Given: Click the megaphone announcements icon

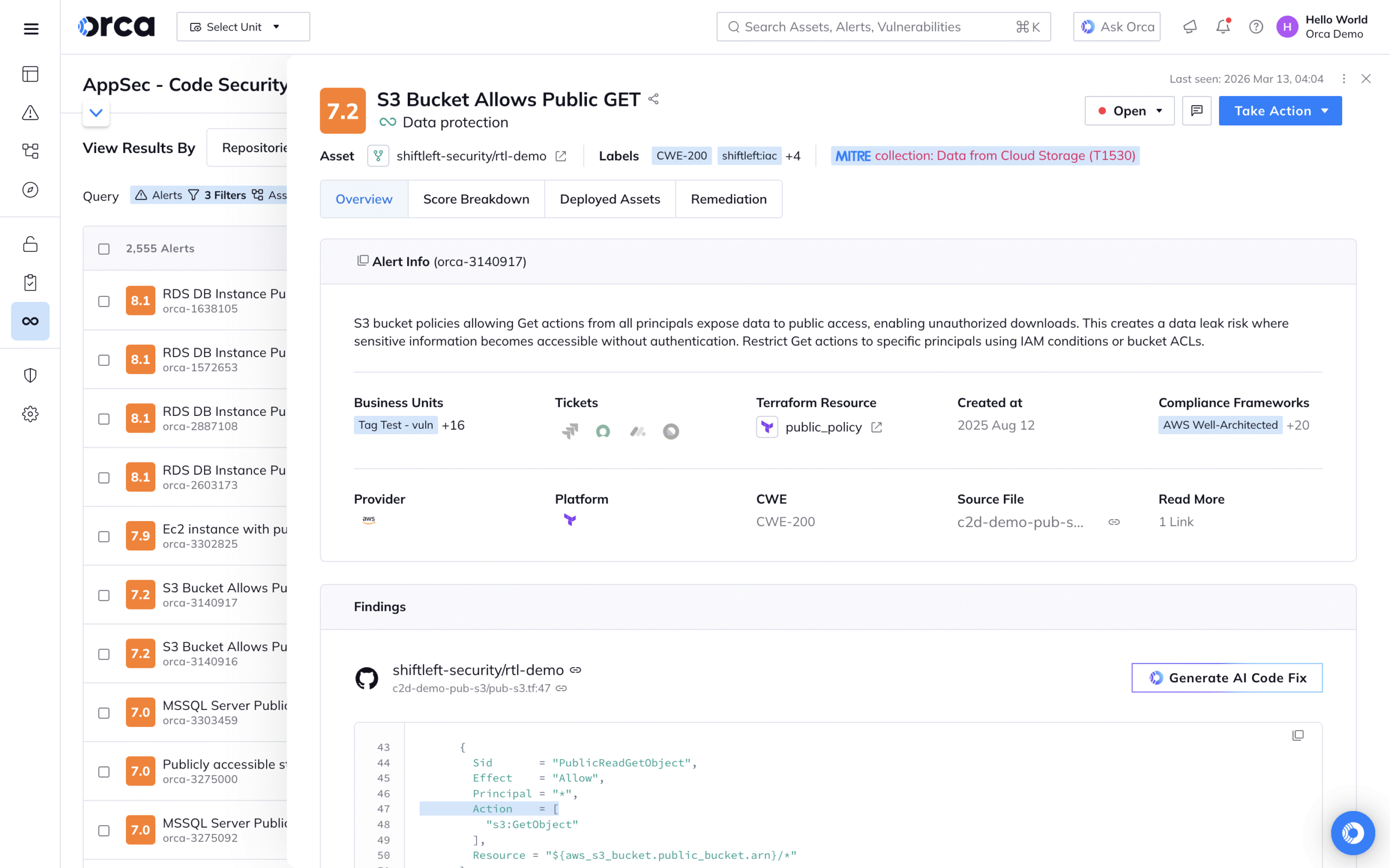Looking at the screenshot, I should (1190, 27).
